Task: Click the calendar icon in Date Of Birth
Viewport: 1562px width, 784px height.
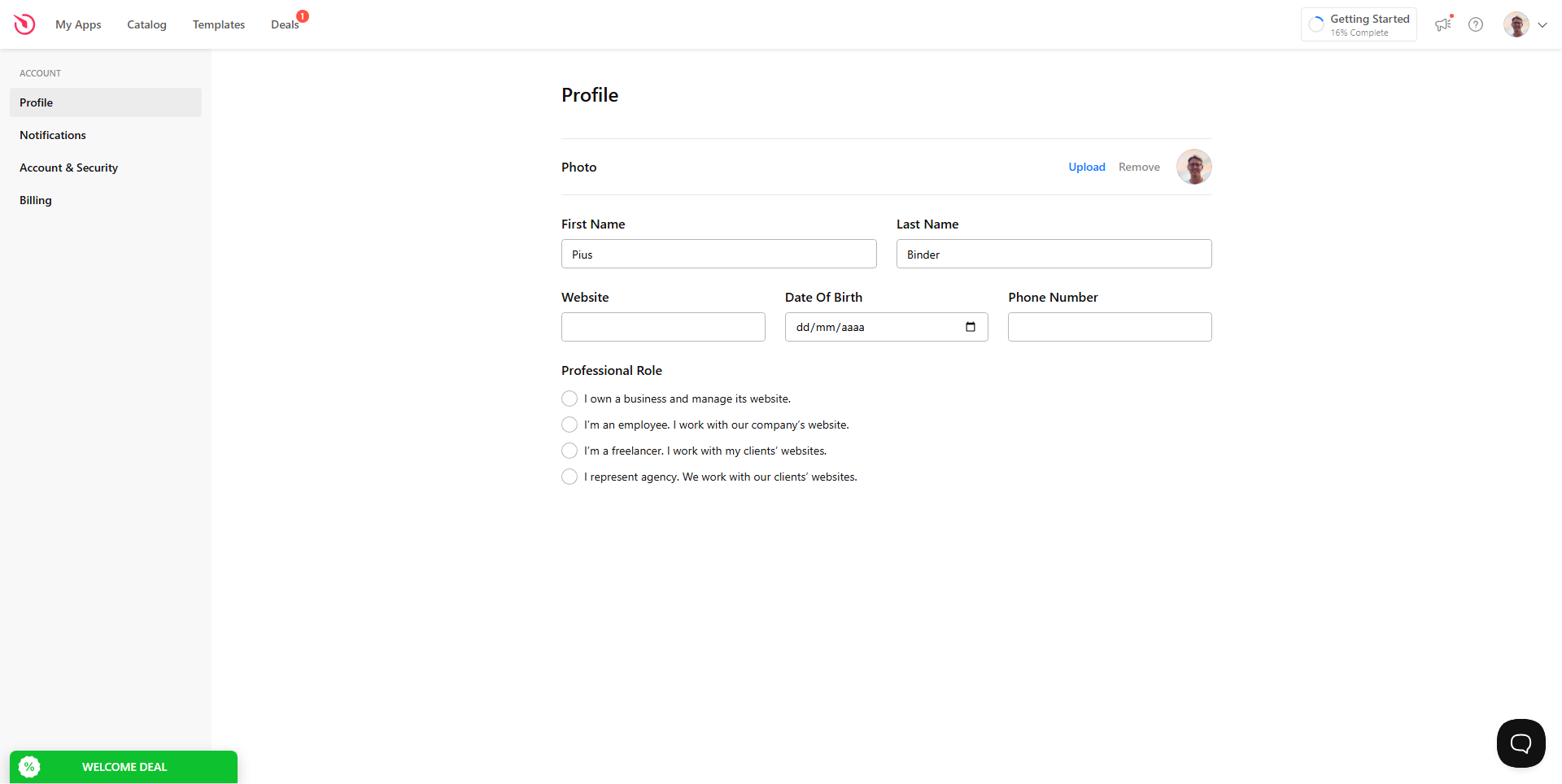Action: (x=971, y=327)
